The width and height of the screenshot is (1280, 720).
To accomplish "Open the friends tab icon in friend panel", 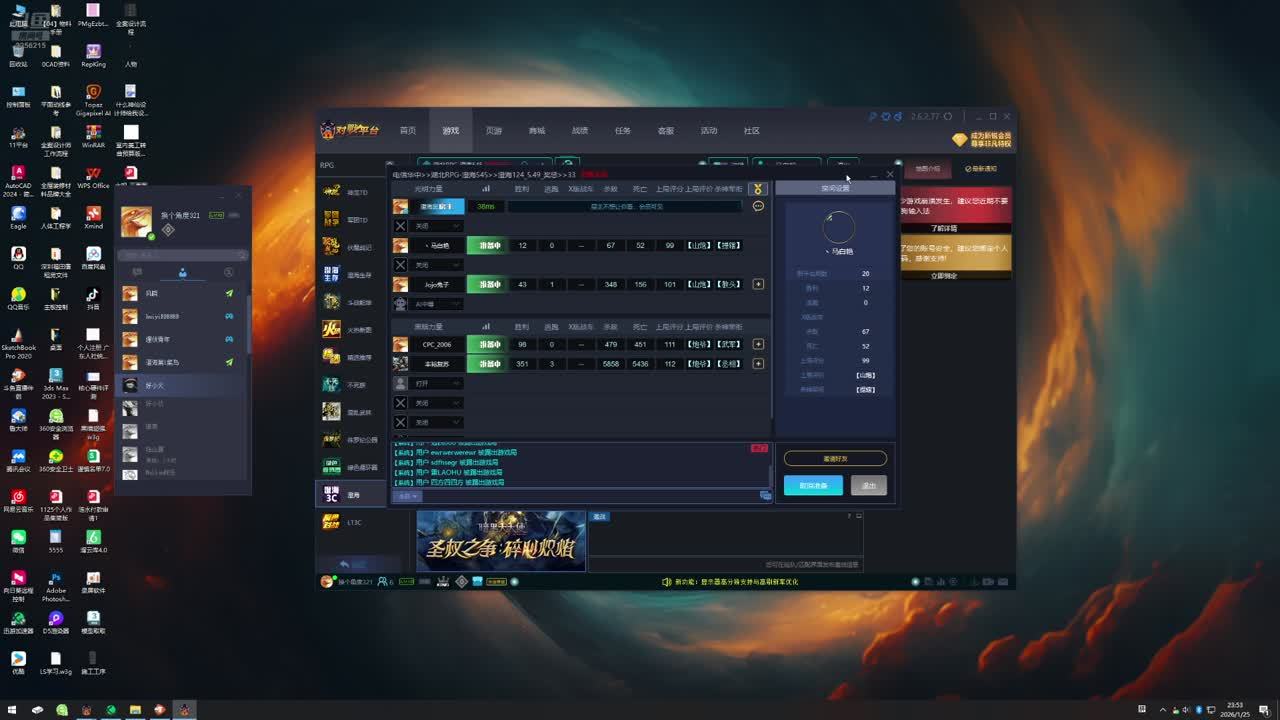I will click(x=182, y=273).
